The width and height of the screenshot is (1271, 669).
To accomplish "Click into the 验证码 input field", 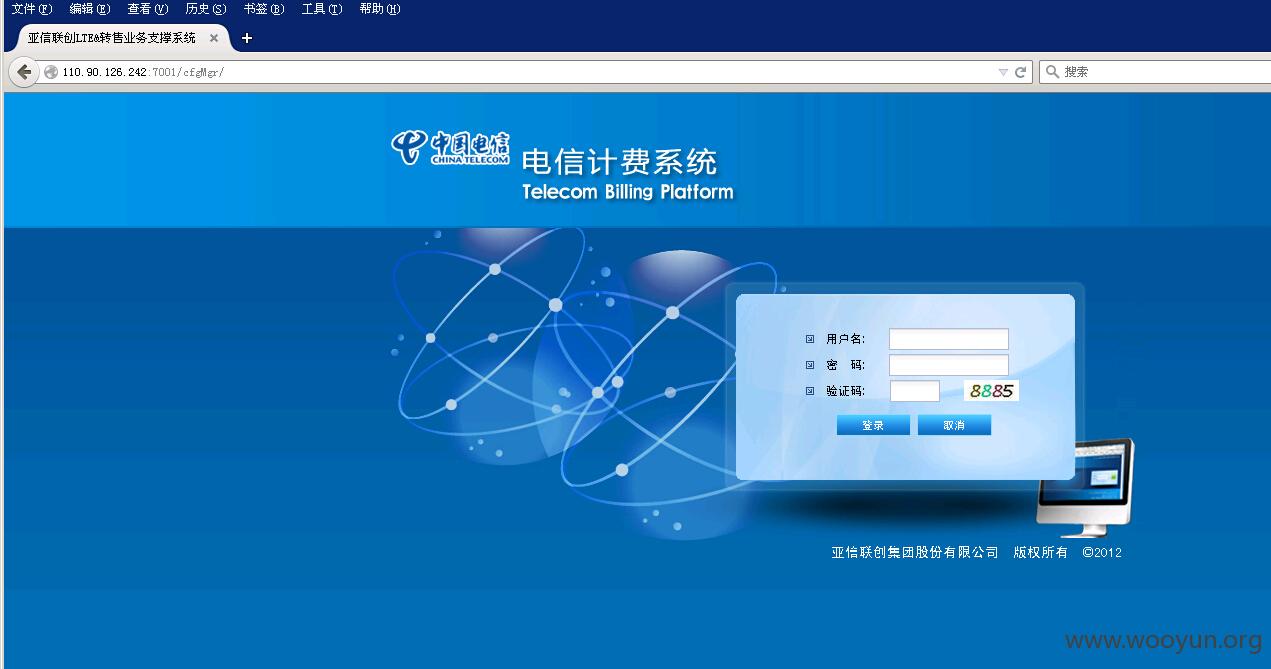I will (x=915, y=391).
